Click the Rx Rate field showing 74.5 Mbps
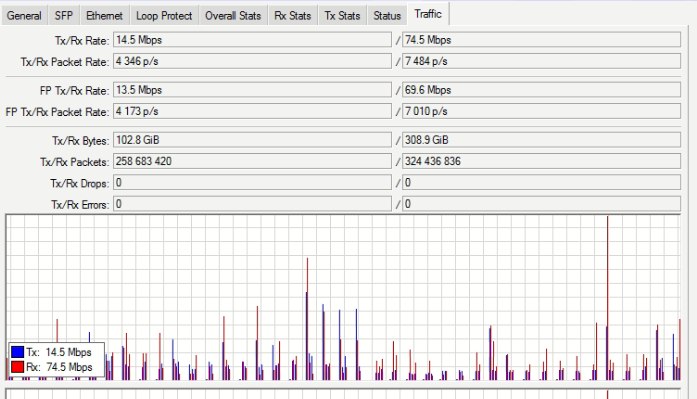This screenshot has width=697, height=399. click(x=541, y=40)
